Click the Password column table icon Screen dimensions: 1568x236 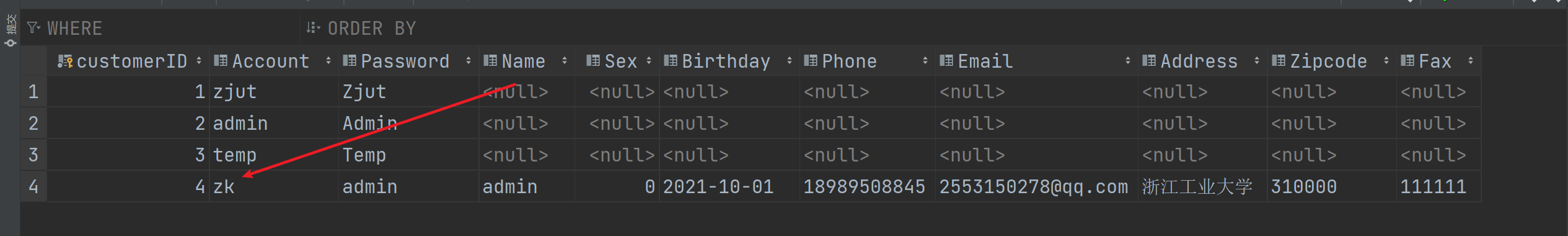pyautogui.click(x=350, y=61)
